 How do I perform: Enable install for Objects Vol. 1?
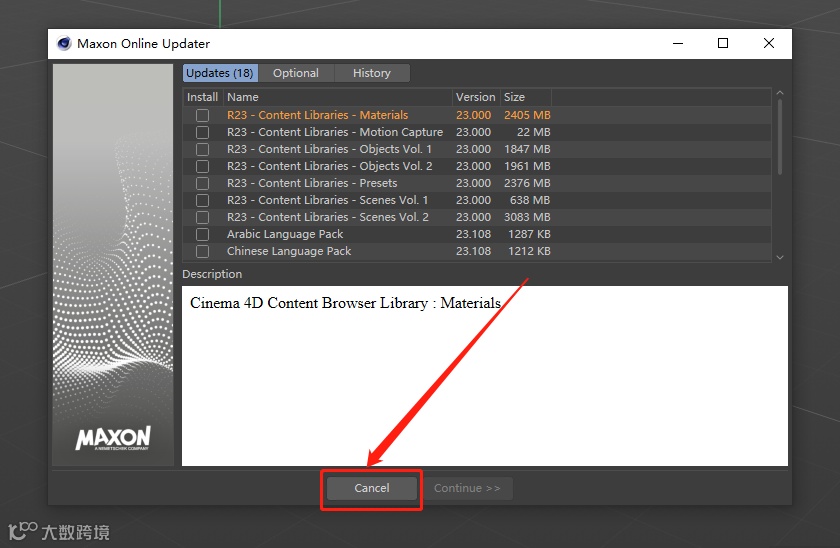pyautogui.click(x=202, y=149)
